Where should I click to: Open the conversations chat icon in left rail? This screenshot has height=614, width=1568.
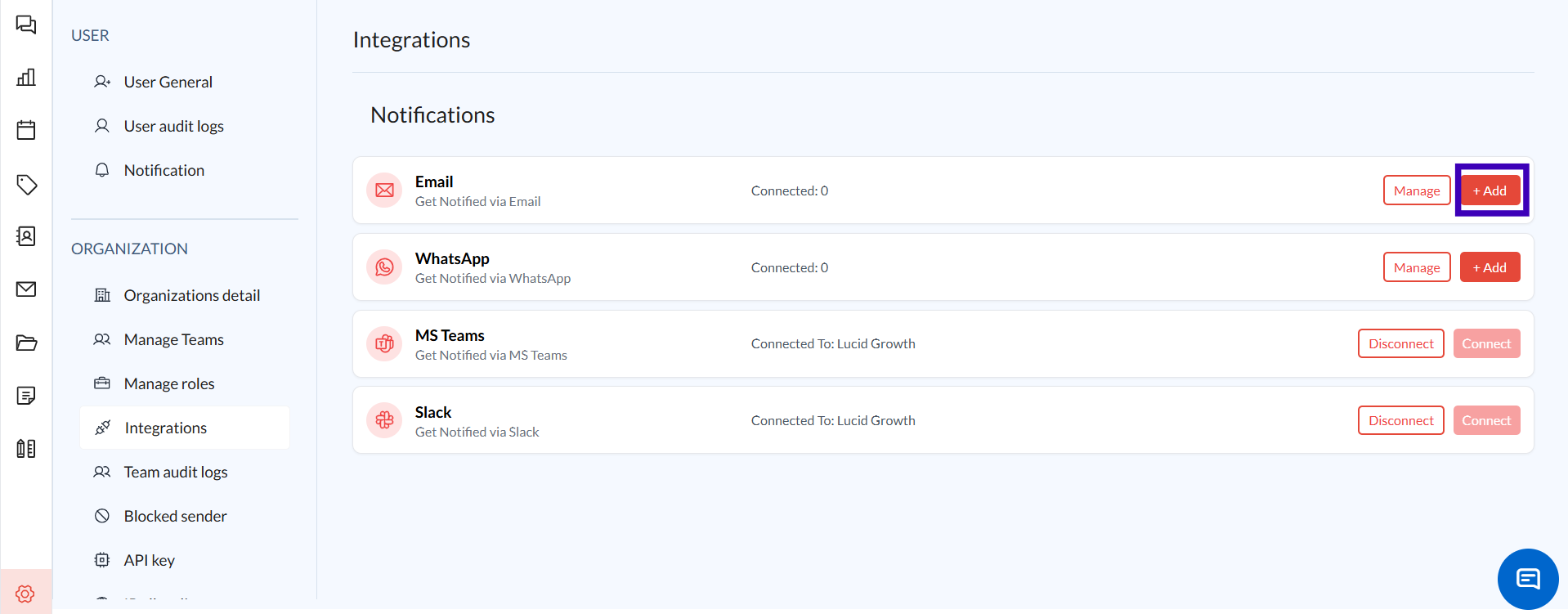point(26,25)
